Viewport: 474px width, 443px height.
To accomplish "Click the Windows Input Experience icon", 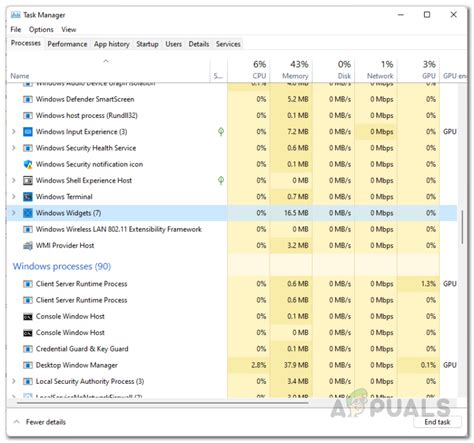I will tap(28, 132).
